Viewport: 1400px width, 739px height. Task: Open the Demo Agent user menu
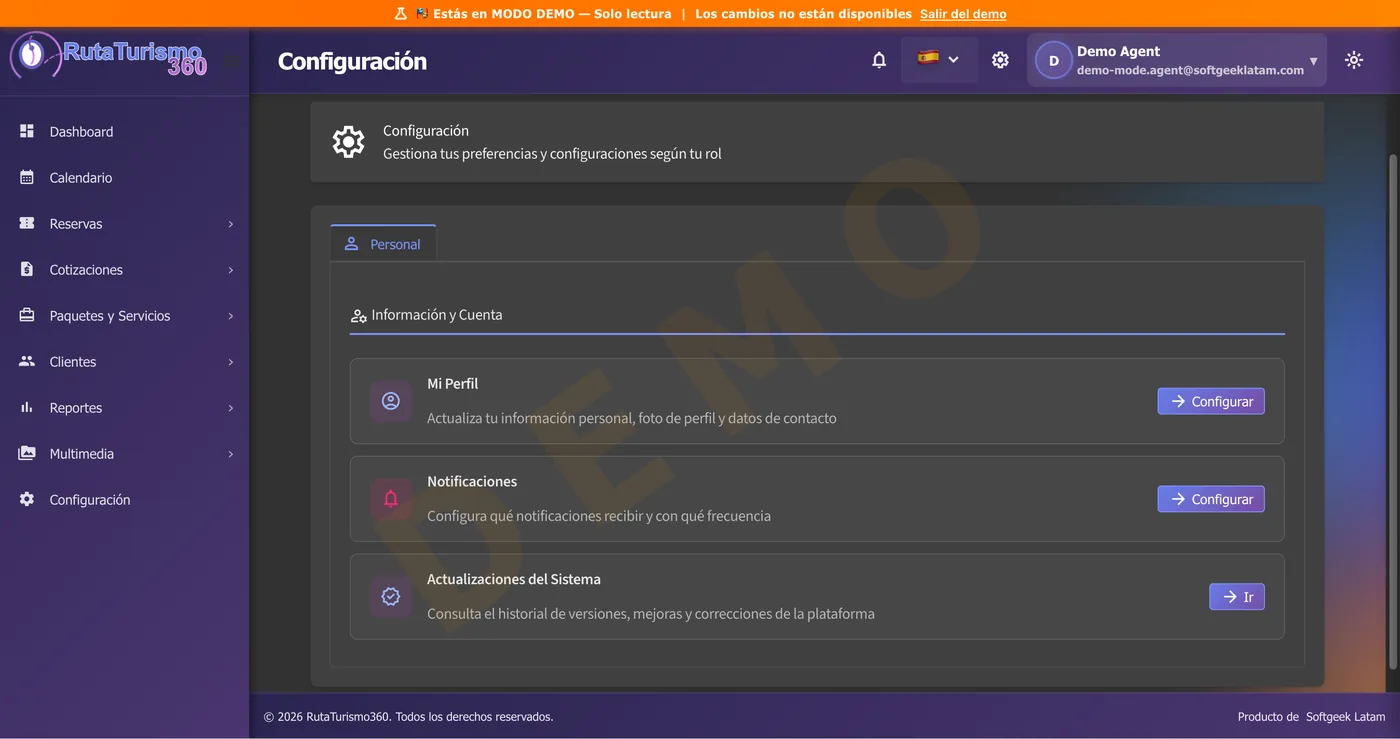1177,61
